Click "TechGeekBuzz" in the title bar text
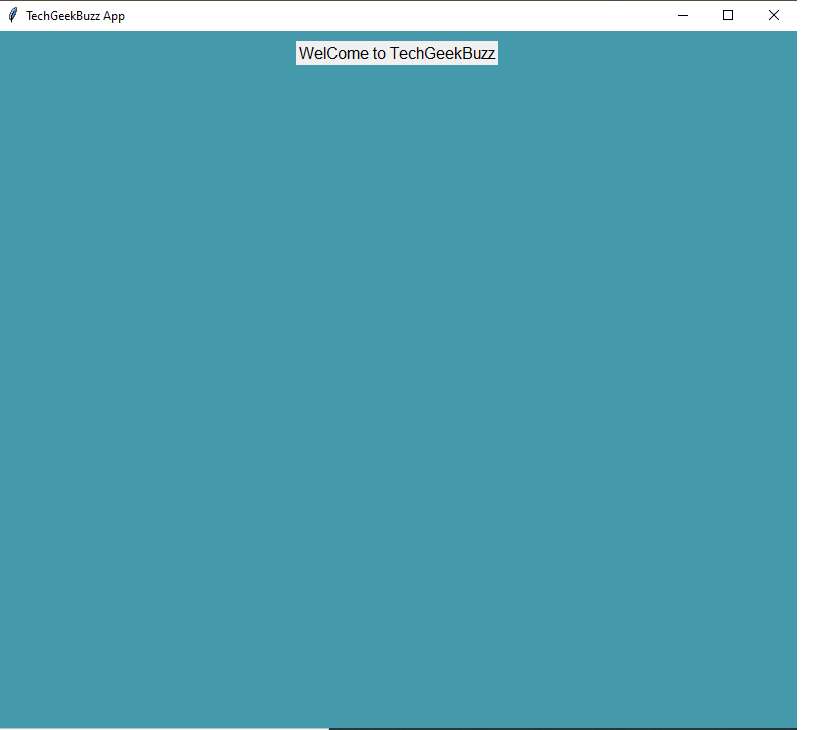Screen dimensions: 818x730 coord(63,16)
